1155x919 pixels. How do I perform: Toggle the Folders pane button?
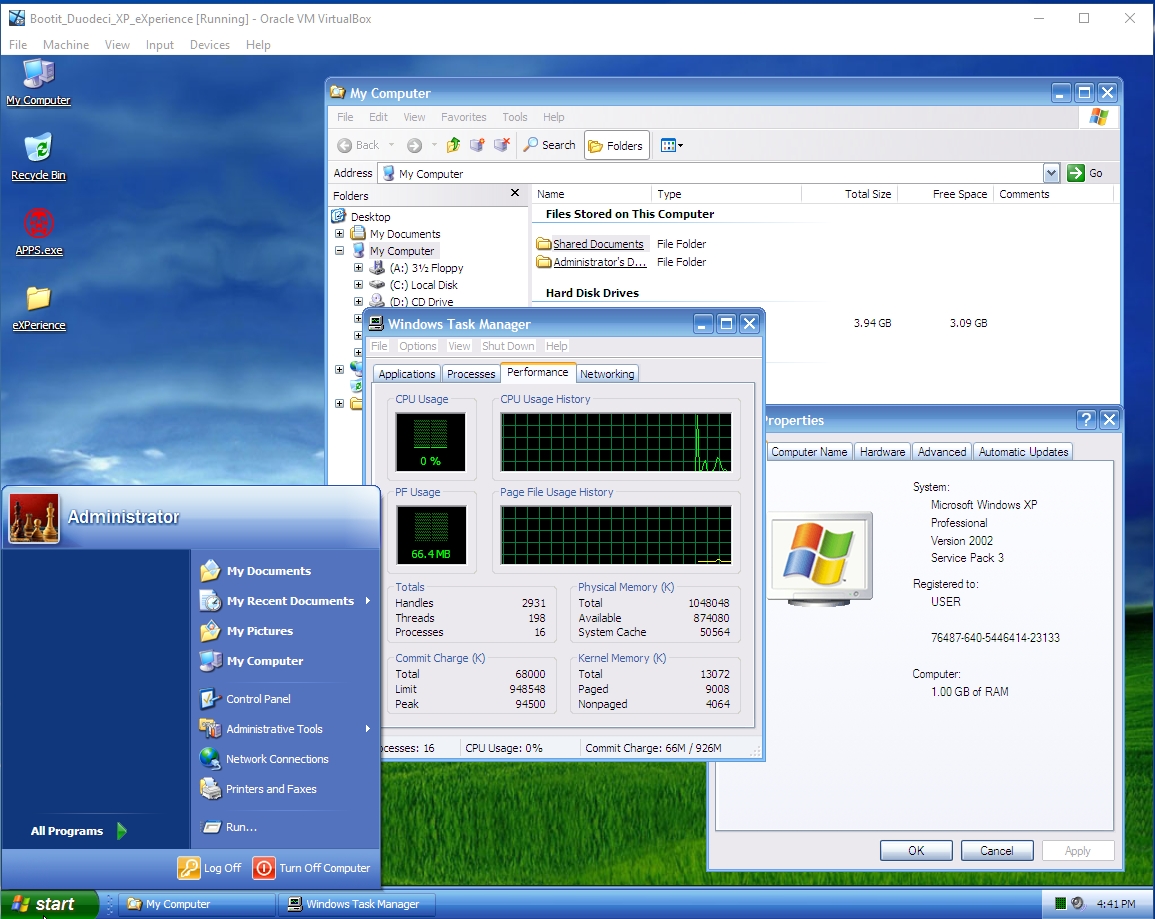[616, 145]
